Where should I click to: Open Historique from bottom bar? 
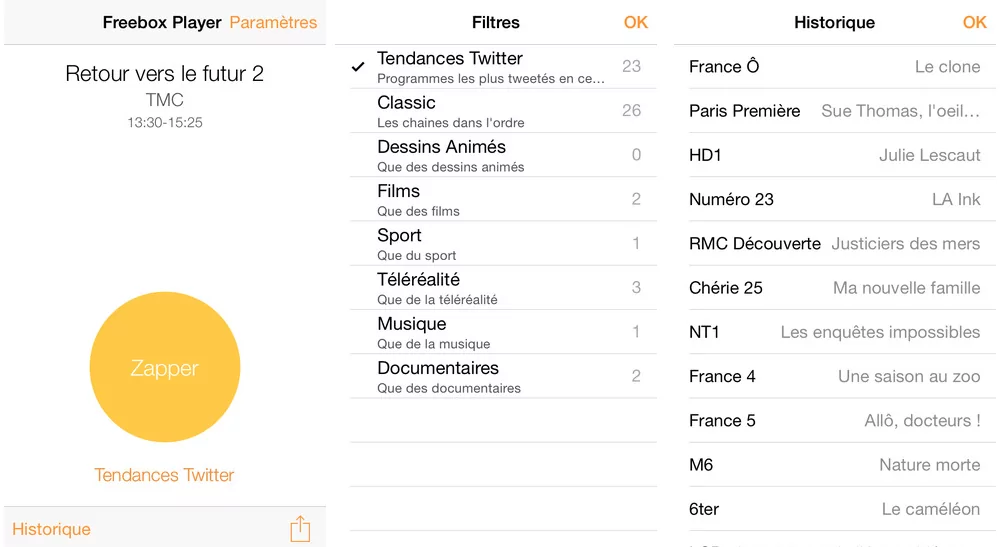click(x=51, y=529)
